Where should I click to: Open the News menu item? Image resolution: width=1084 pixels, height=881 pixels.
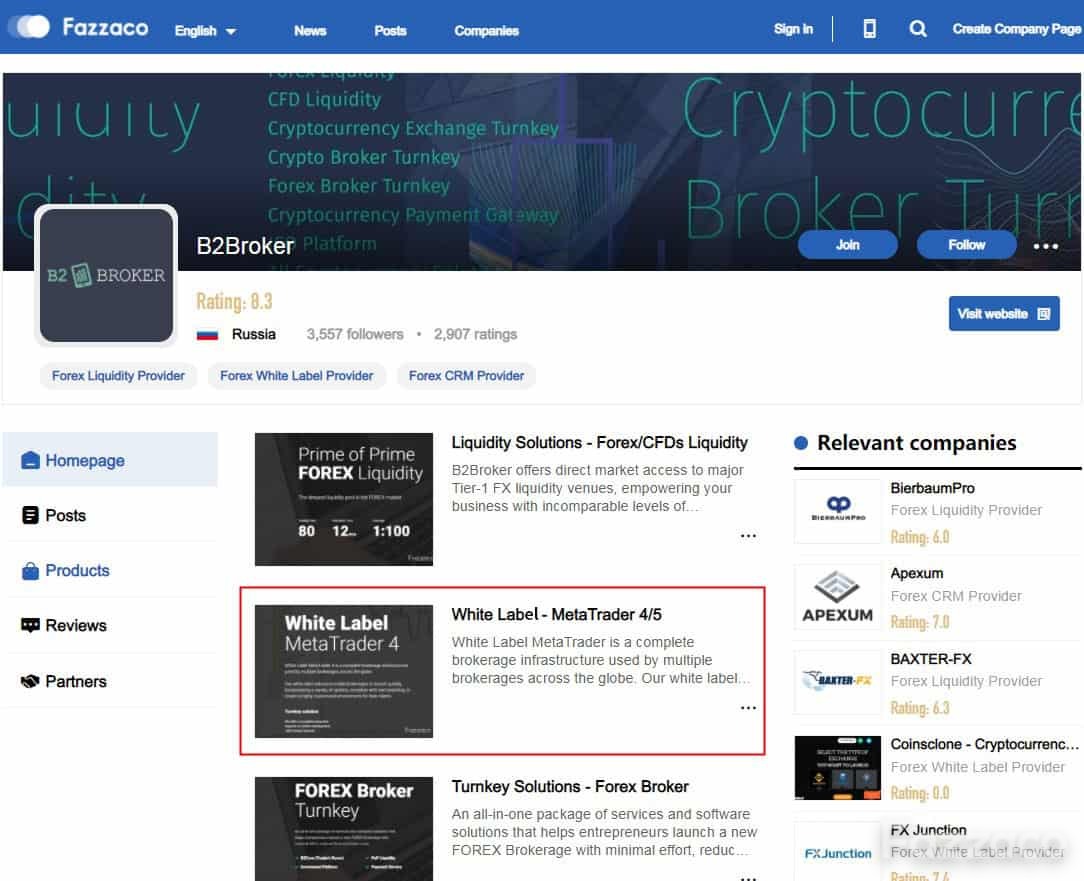pyautogui.click(x=310, y=30)
